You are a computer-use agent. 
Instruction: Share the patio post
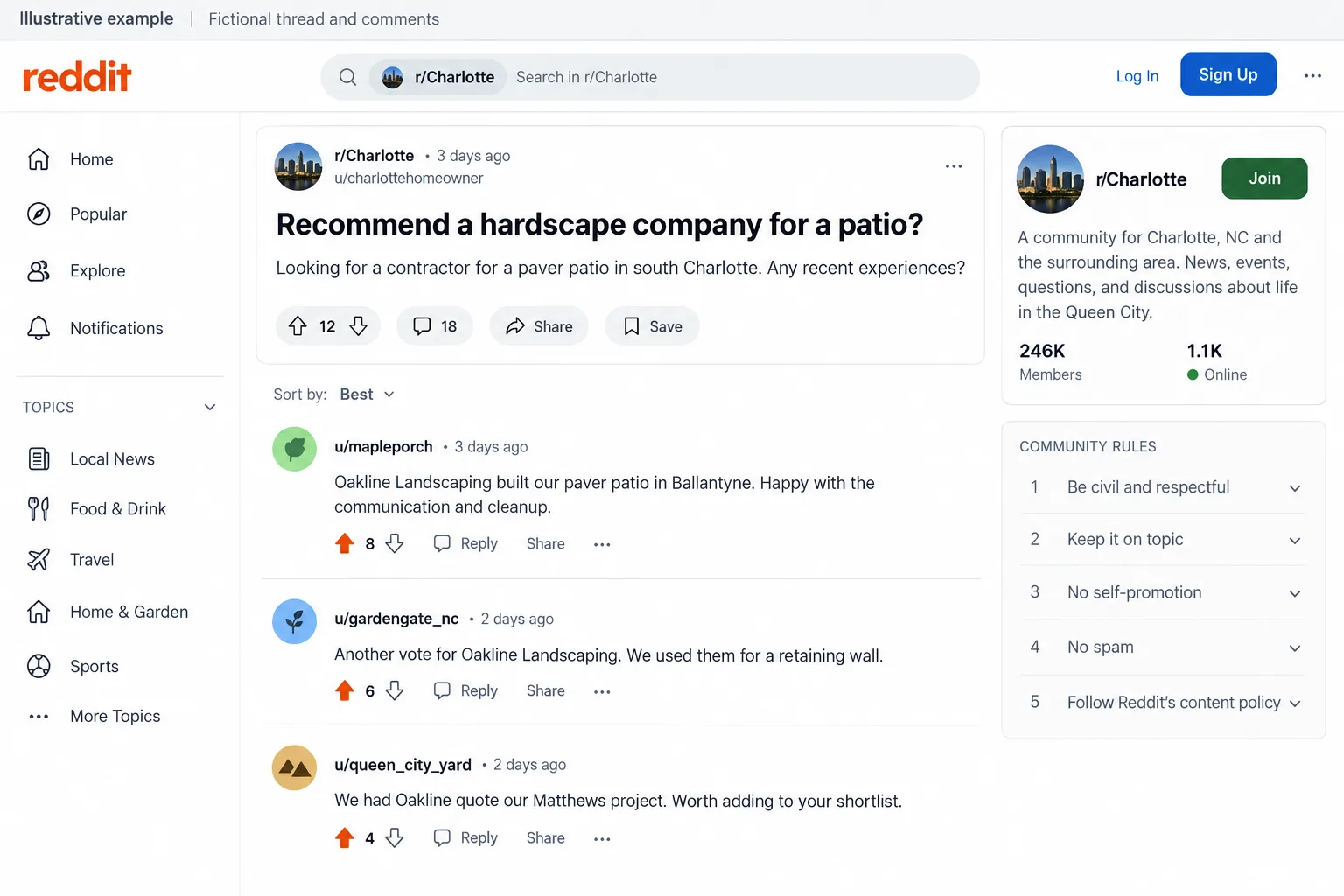pyautogui.click(x=539, y=326)
